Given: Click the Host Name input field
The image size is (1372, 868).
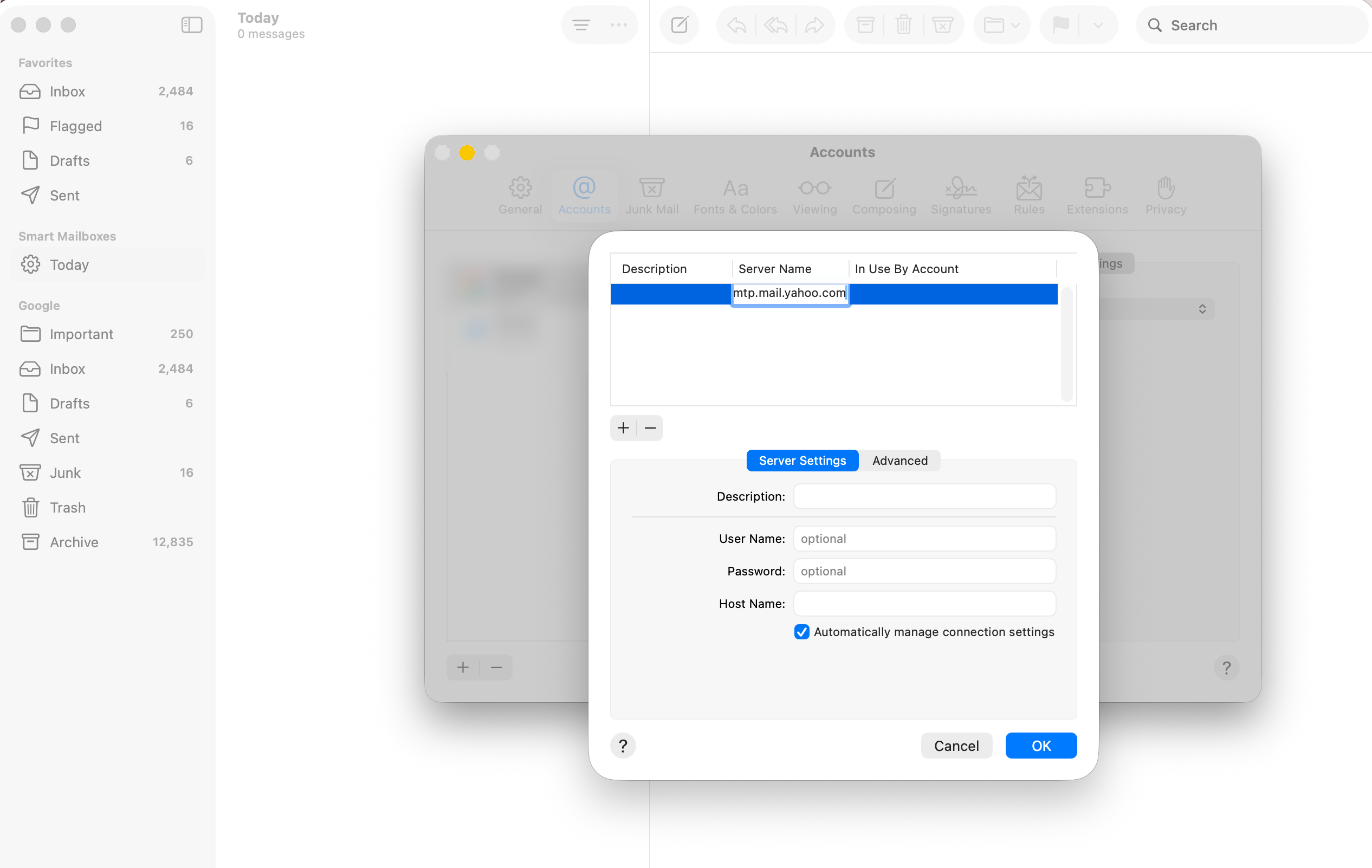Looking at the screenshot, I should point(923,603).
